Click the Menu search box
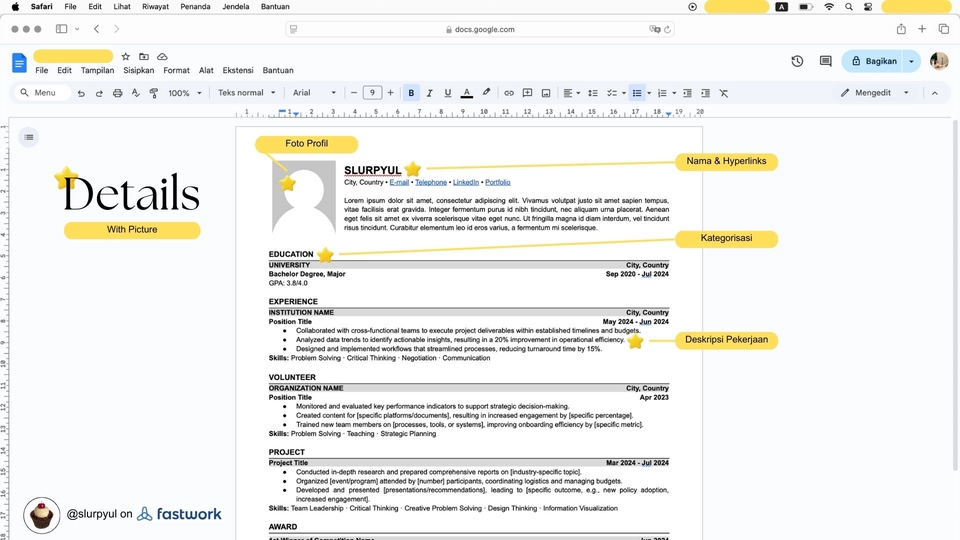Image resolution: width=960 pixels, height=540 pixels. [x=43, y=93]
